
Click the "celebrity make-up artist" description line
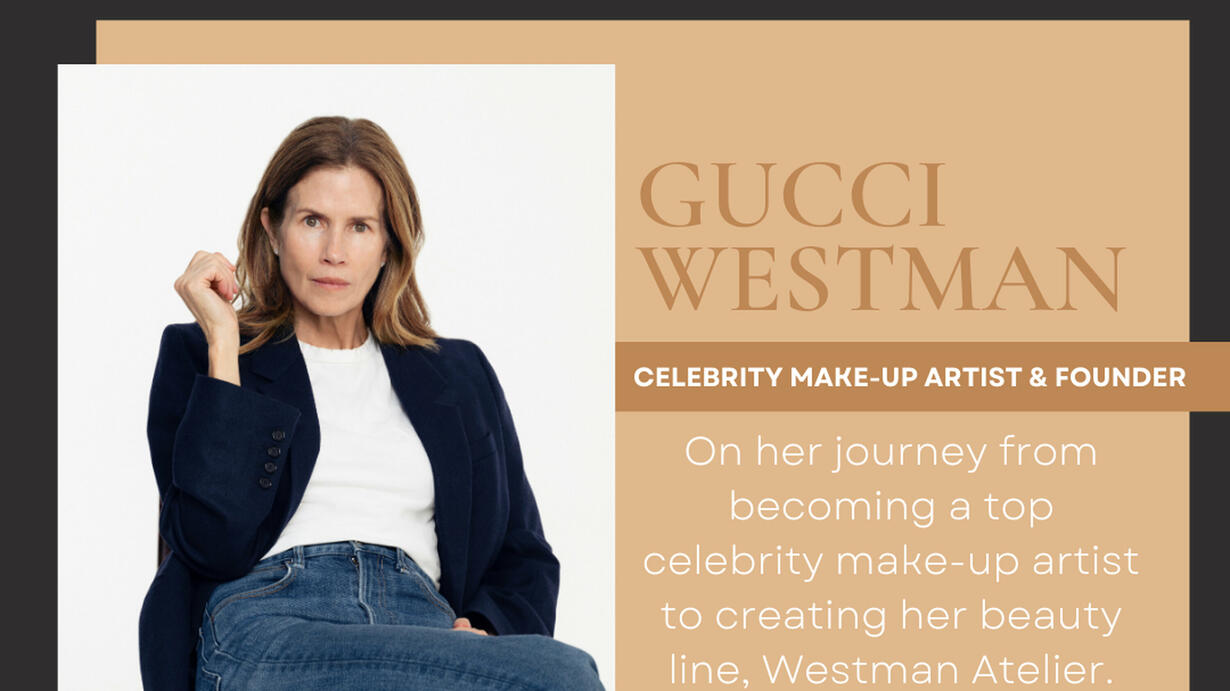coord(891,562)
